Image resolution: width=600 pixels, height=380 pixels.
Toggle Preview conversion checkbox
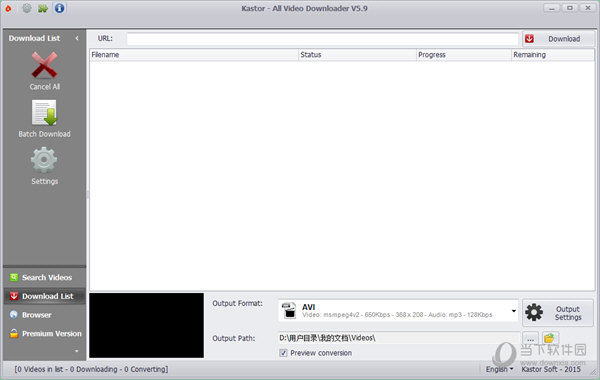click(283, 353)
